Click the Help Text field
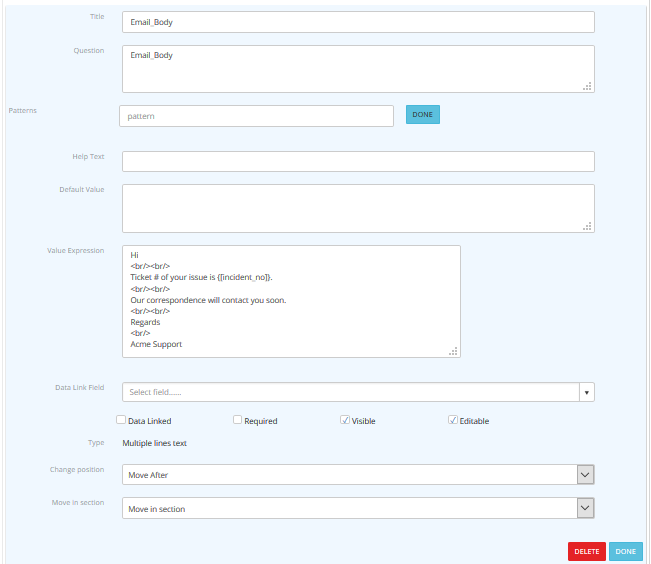This screenshot has width=651, height=564. pyautogui.click(x=358, y=161)
